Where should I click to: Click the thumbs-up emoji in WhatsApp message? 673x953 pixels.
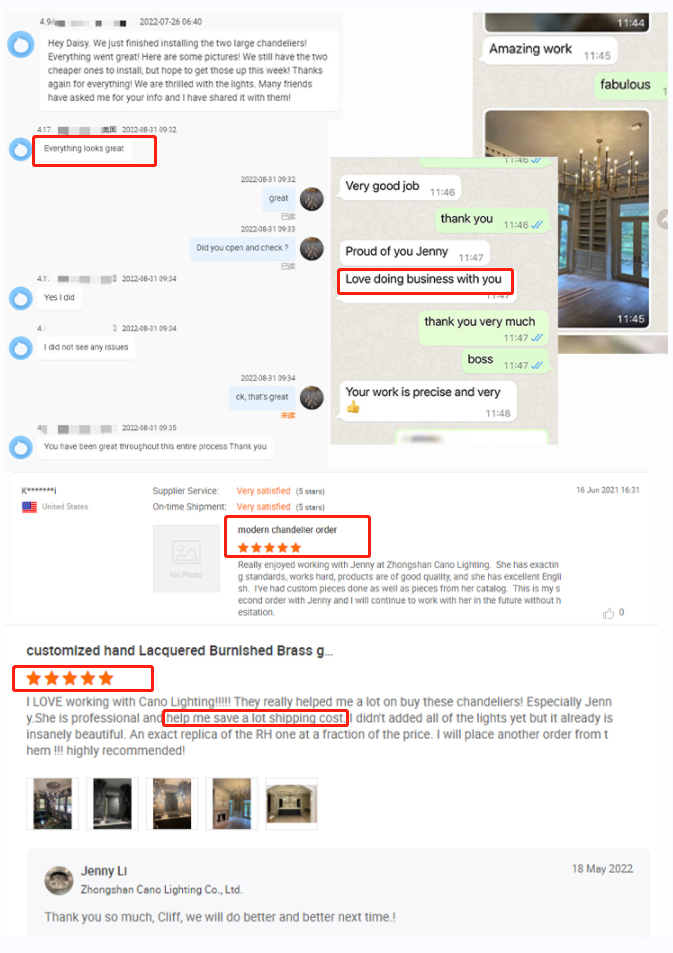click(x=353, y=407)
